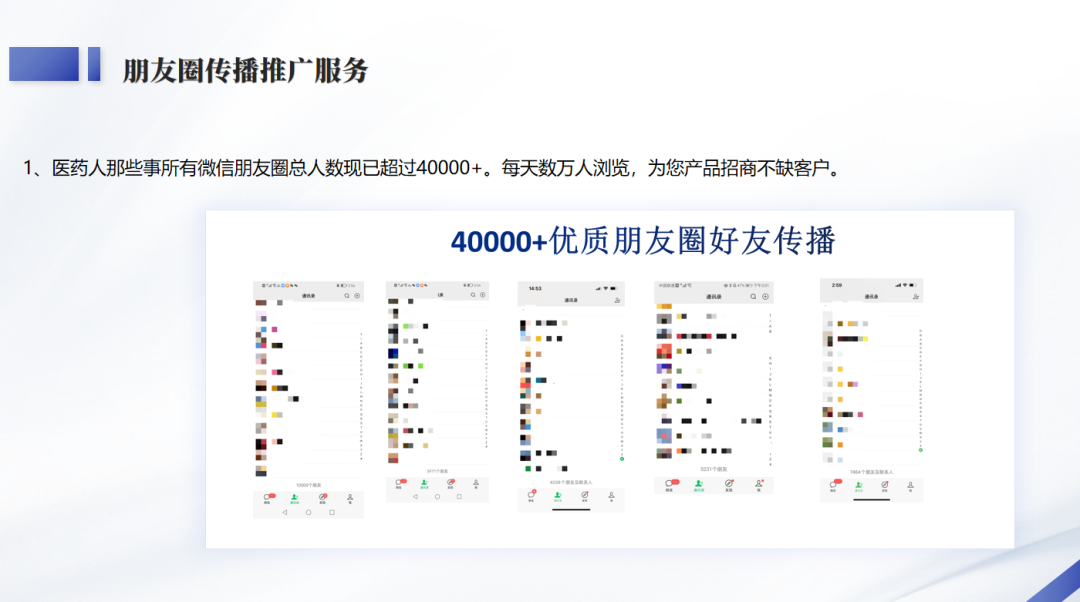Open the Me profile icon on the bottom bar

pyautogui.click(x=350, y=496)
